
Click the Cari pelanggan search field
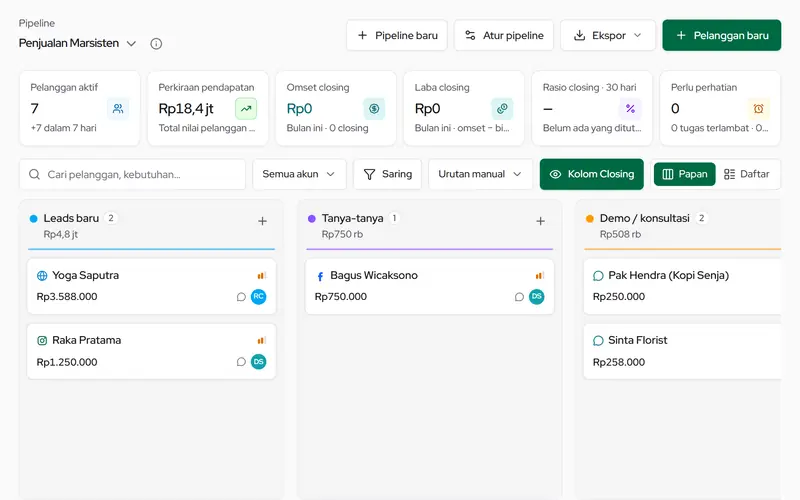pos(133,174)
